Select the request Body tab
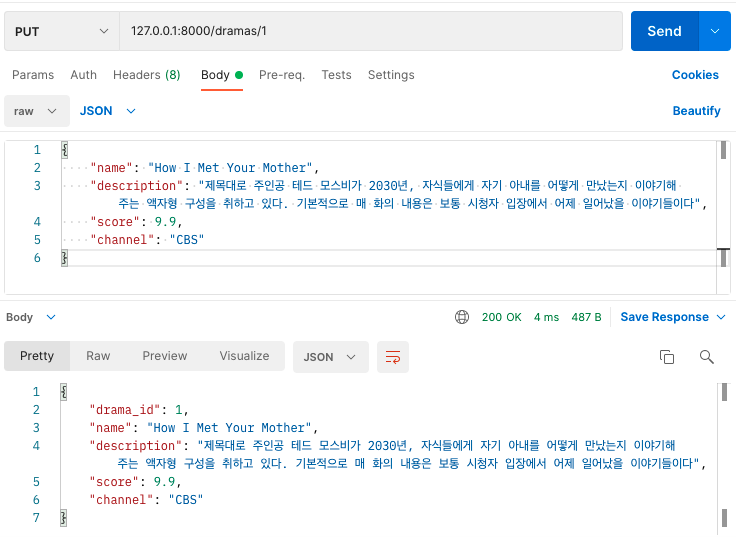 pyautogui.click(x=222, y=75)
